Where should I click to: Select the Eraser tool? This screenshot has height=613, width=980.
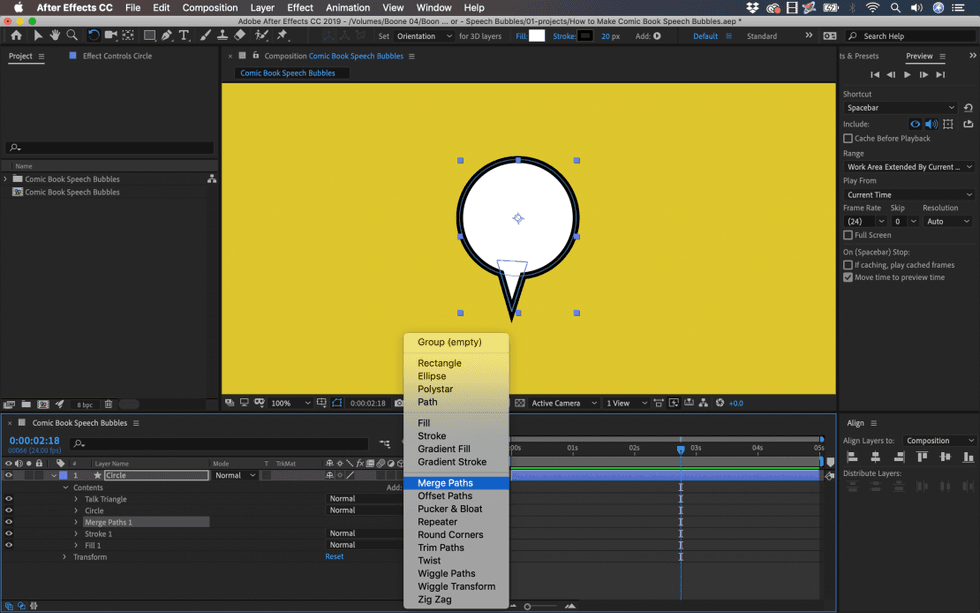click(239, 36)
